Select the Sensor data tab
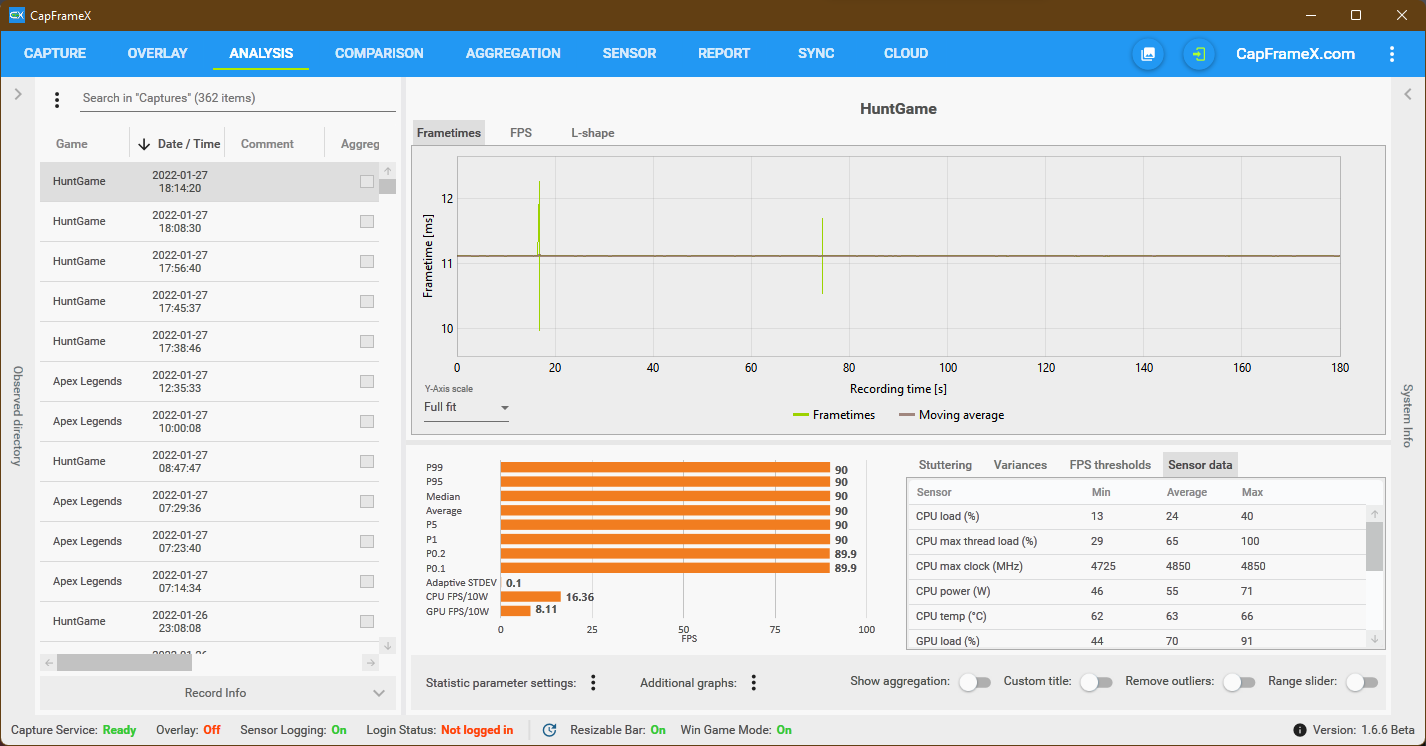This screenshot has width=1426, height=746. 1200,465
